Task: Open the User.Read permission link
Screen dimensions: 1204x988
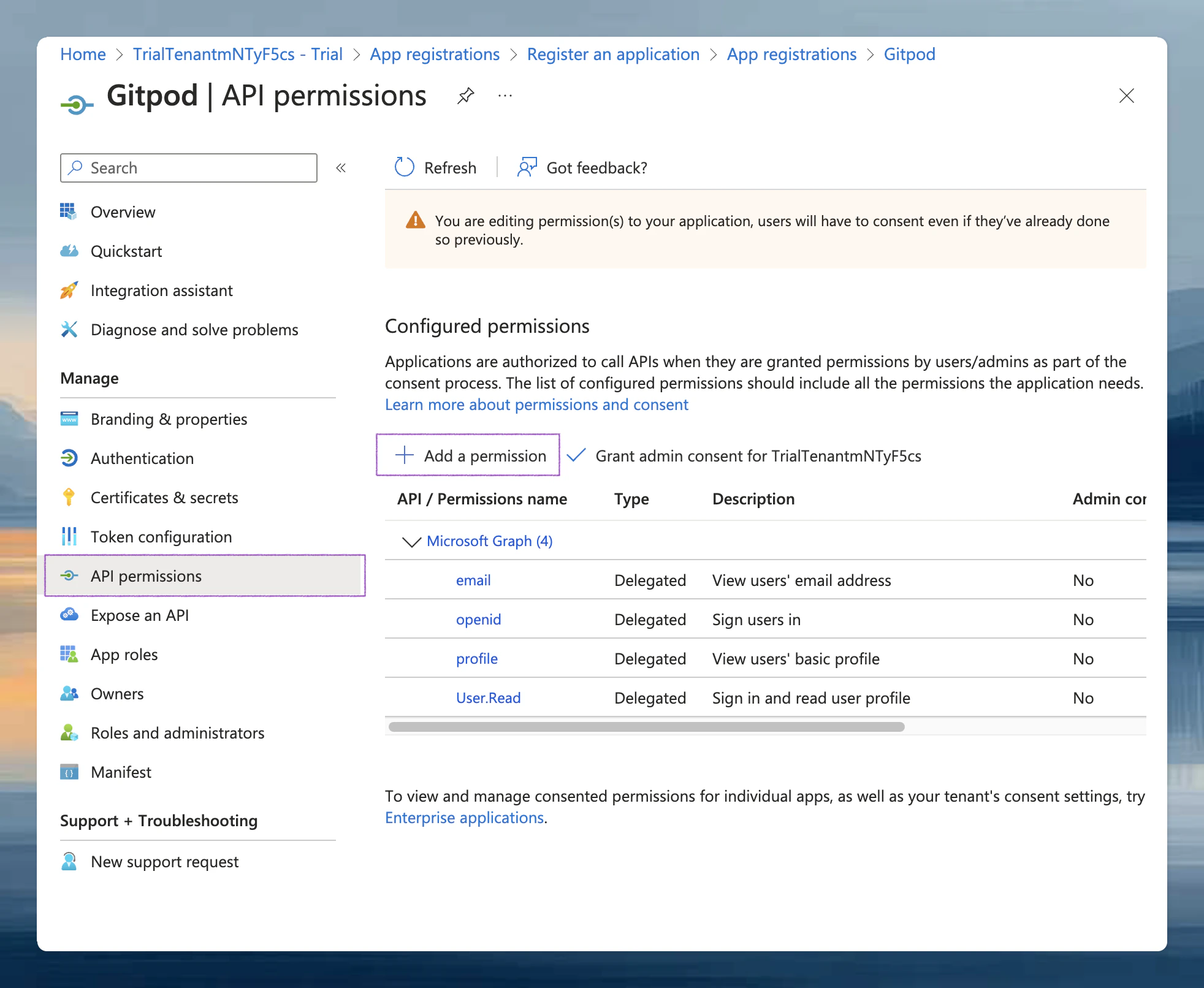Action: coord(488,698)
